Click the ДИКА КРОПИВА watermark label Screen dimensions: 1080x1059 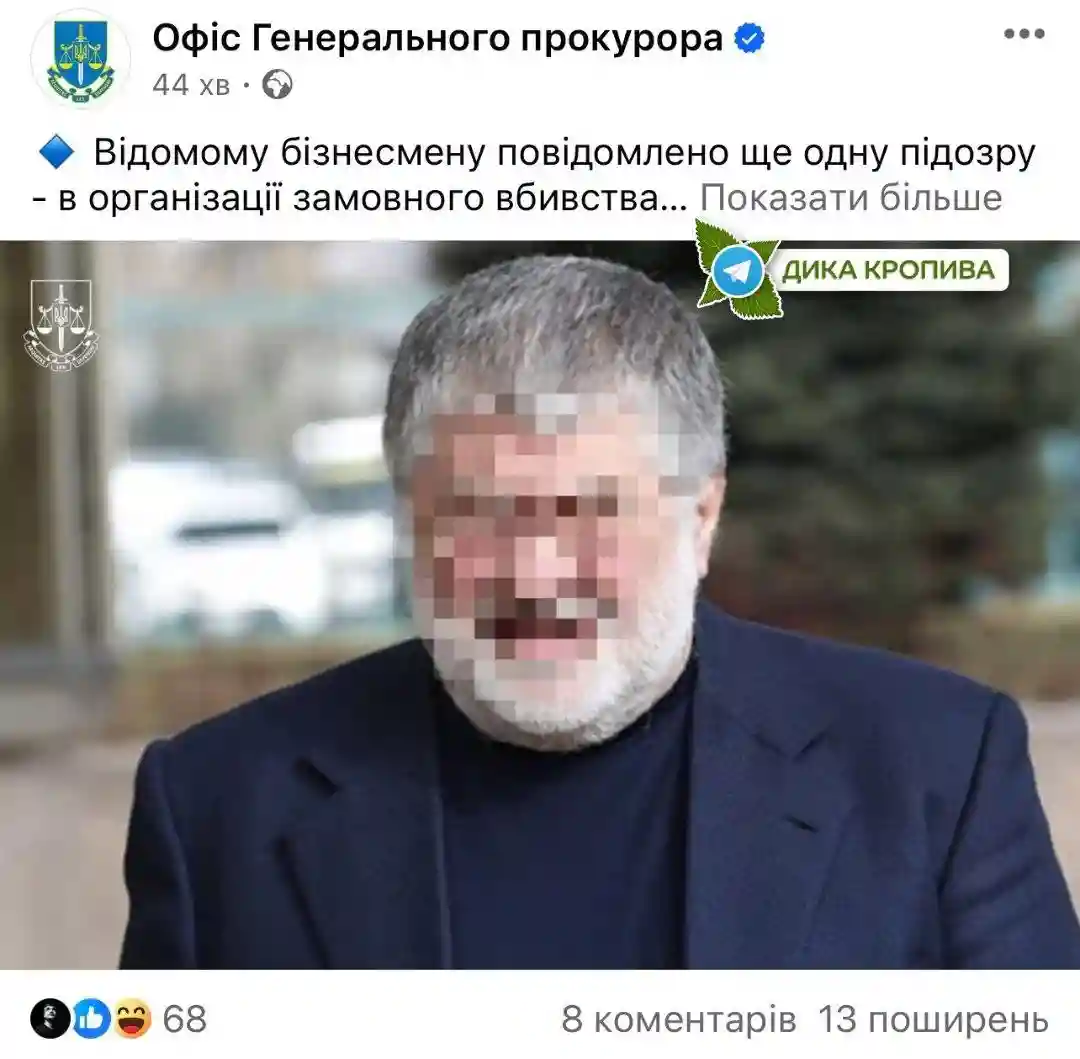coord(888,270)
